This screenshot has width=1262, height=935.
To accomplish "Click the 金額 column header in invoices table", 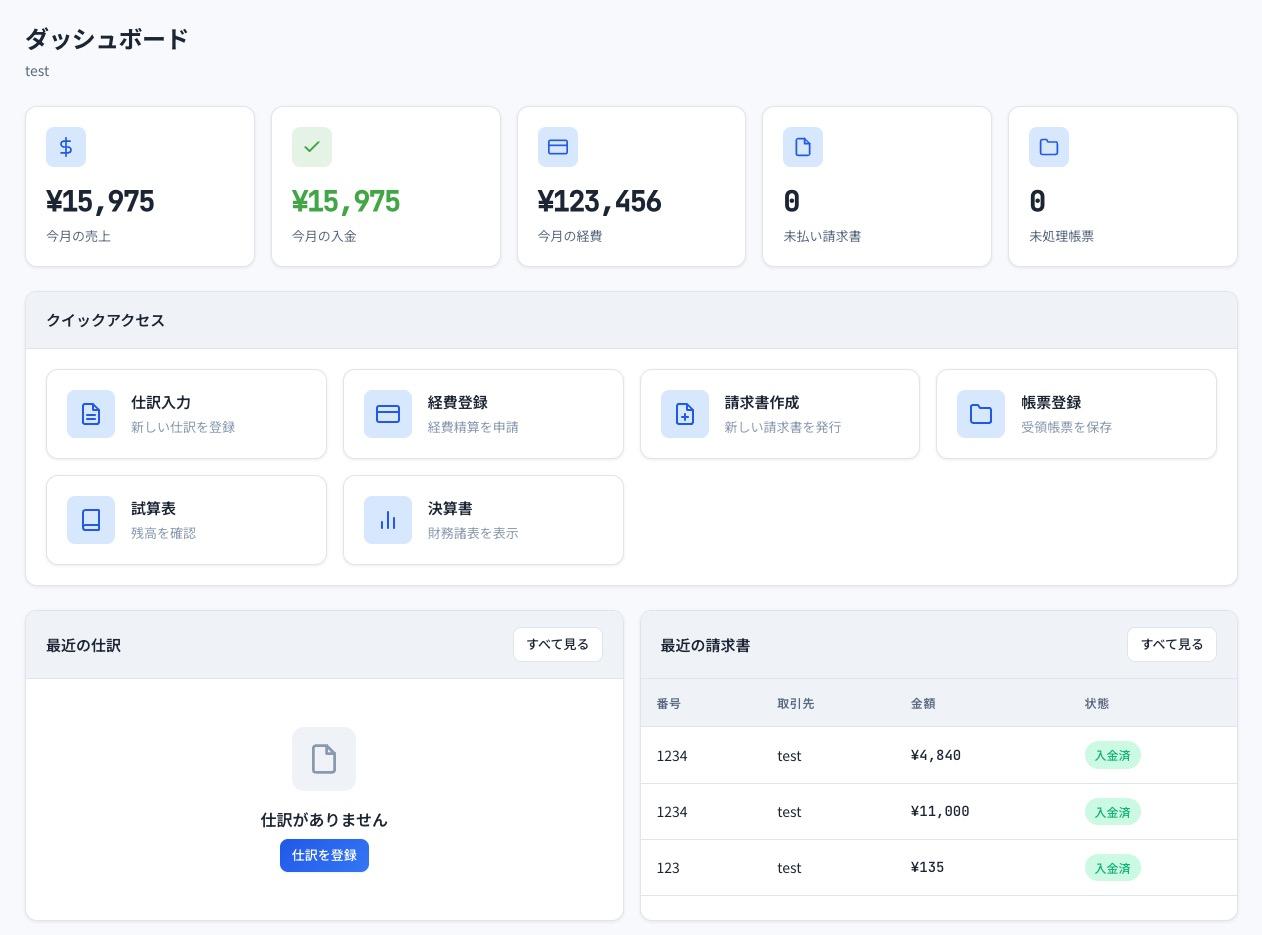I will 923,704.
